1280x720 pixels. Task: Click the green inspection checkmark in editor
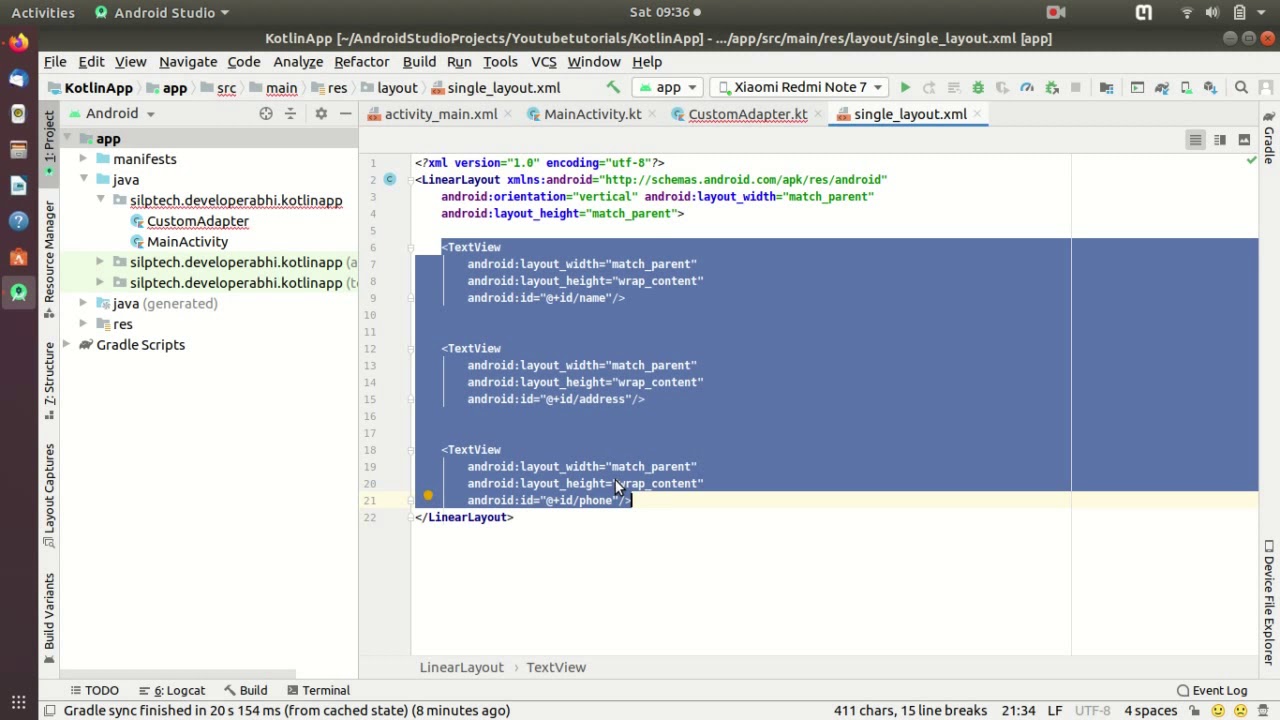click(x=1251, y=161)
